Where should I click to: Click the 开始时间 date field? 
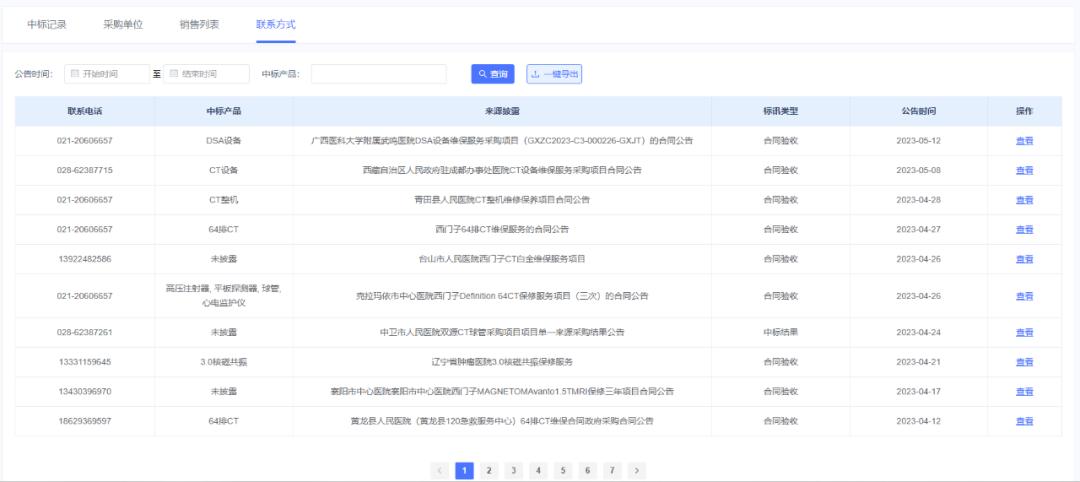107,74
